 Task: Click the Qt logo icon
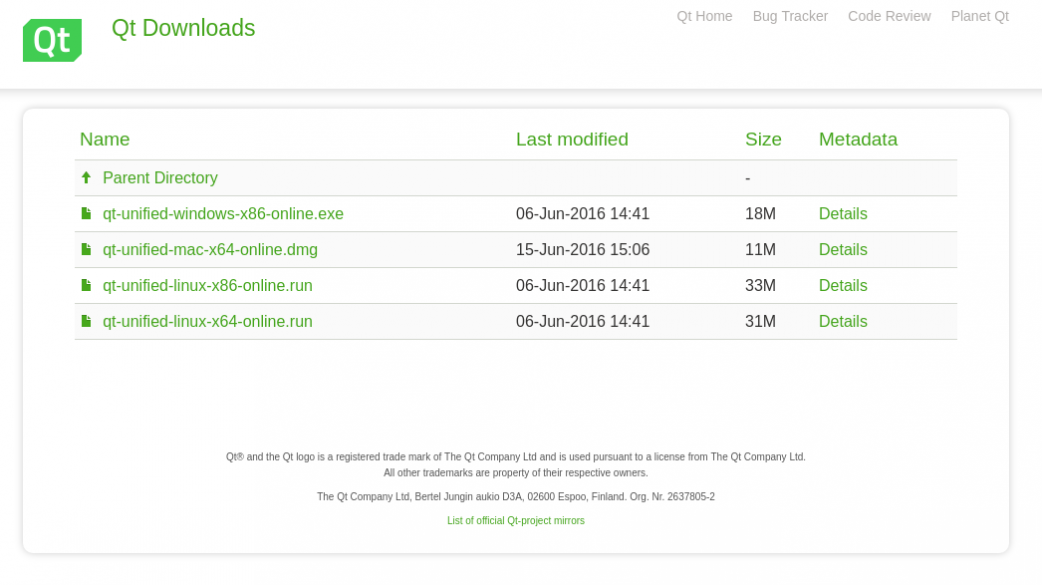point(52,40)
